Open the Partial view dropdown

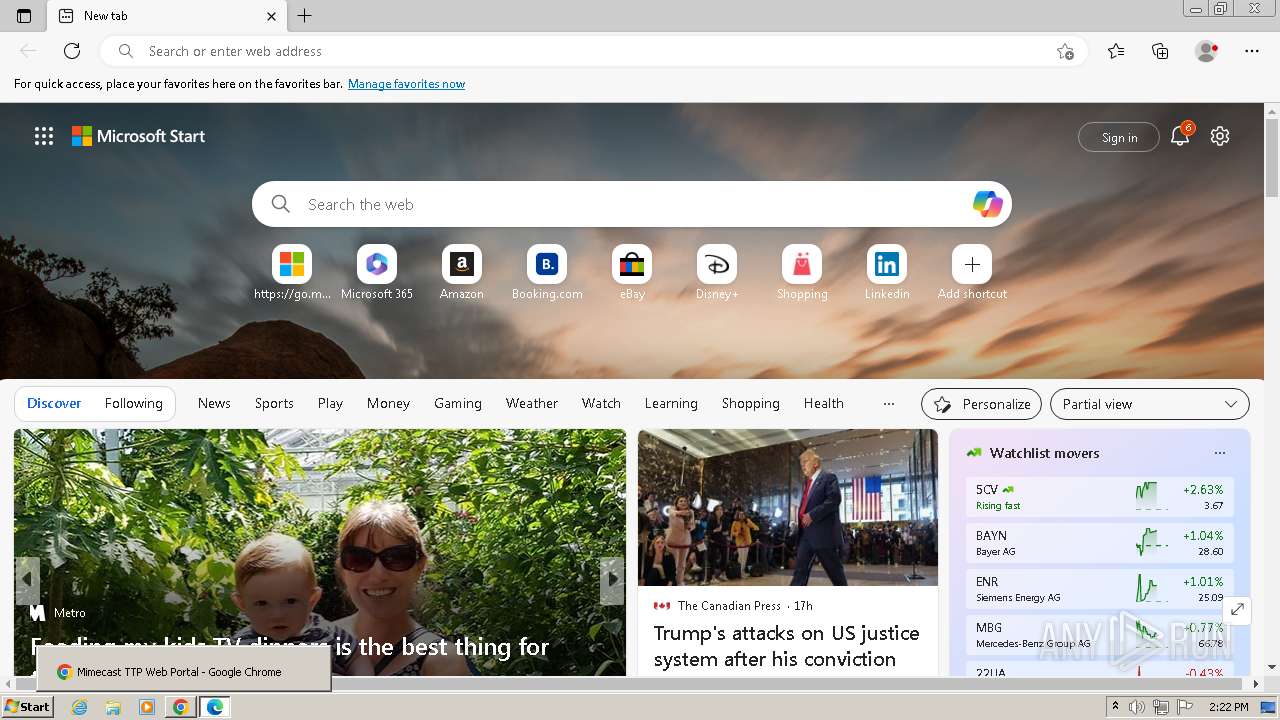1150,404
